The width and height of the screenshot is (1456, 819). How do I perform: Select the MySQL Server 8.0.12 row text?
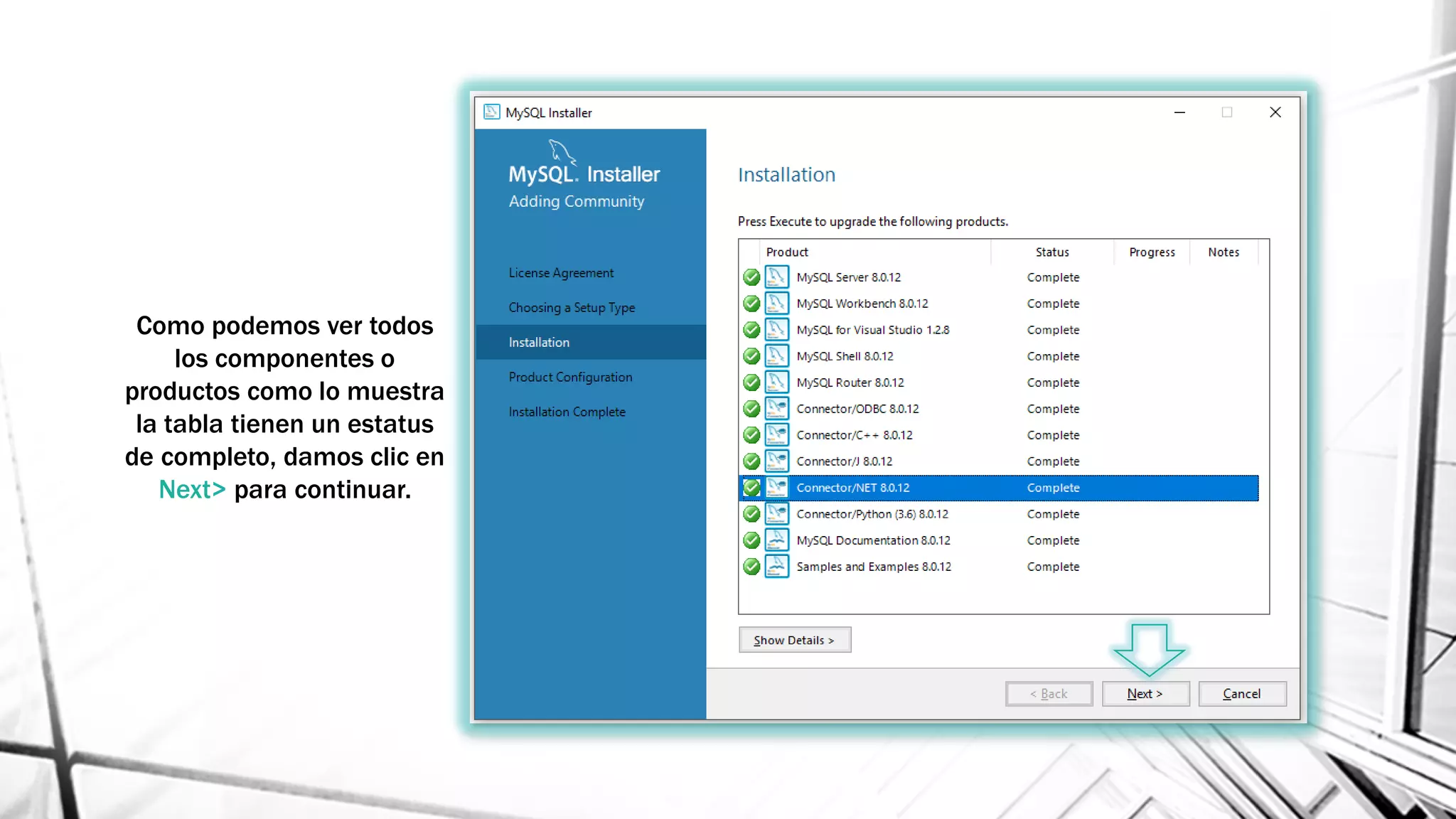[849, 277]
